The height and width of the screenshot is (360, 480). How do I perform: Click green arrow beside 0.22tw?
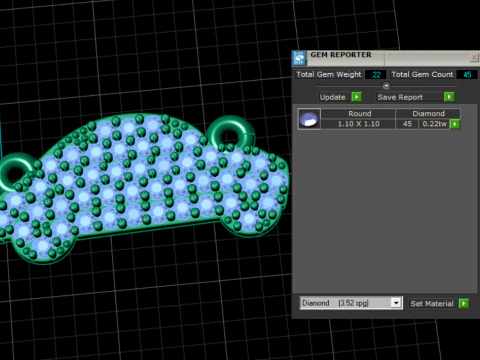coord(455,124)
